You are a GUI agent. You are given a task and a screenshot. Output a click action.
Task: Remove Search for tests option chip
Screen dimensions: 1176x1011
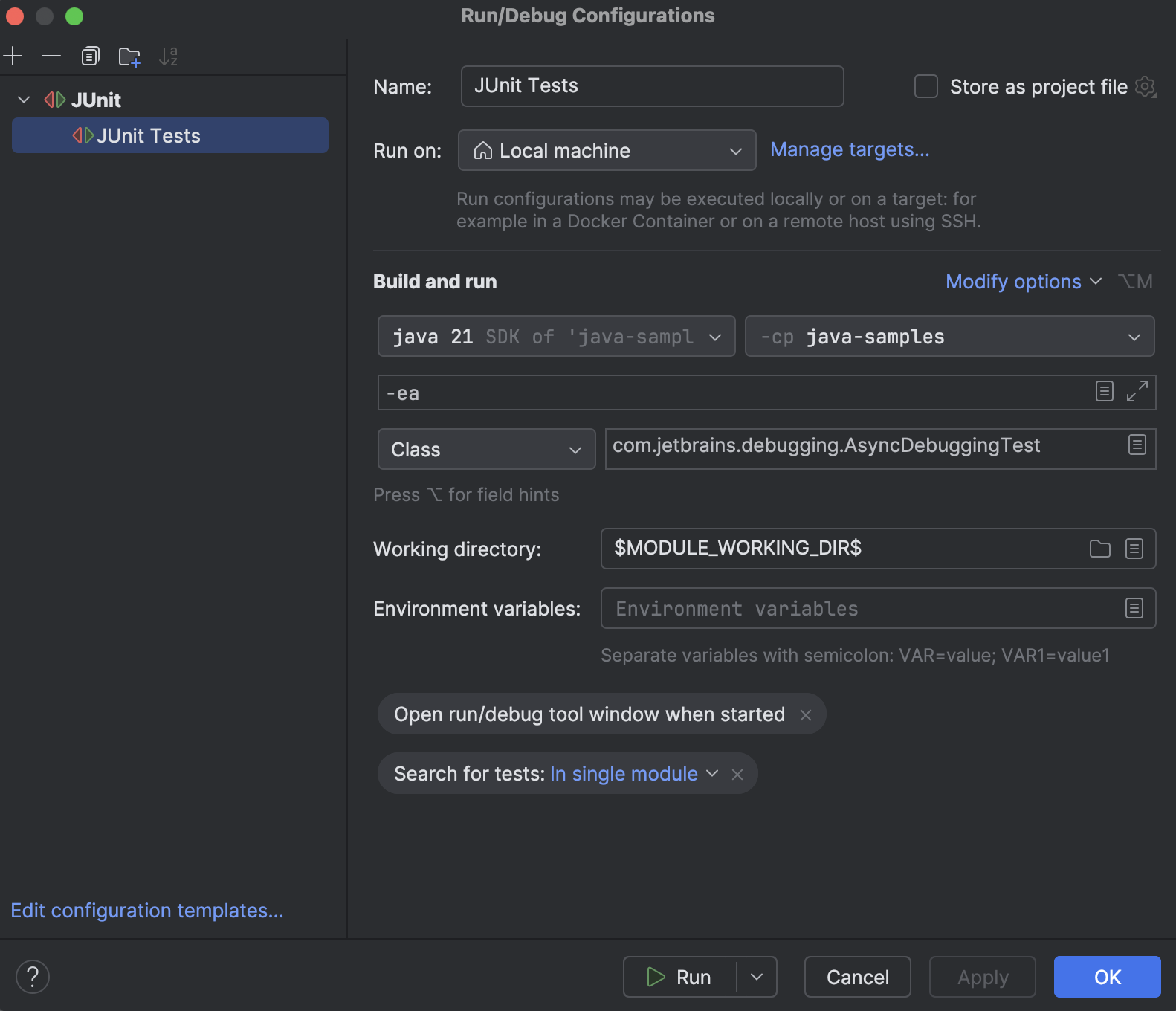click(737, 775)
